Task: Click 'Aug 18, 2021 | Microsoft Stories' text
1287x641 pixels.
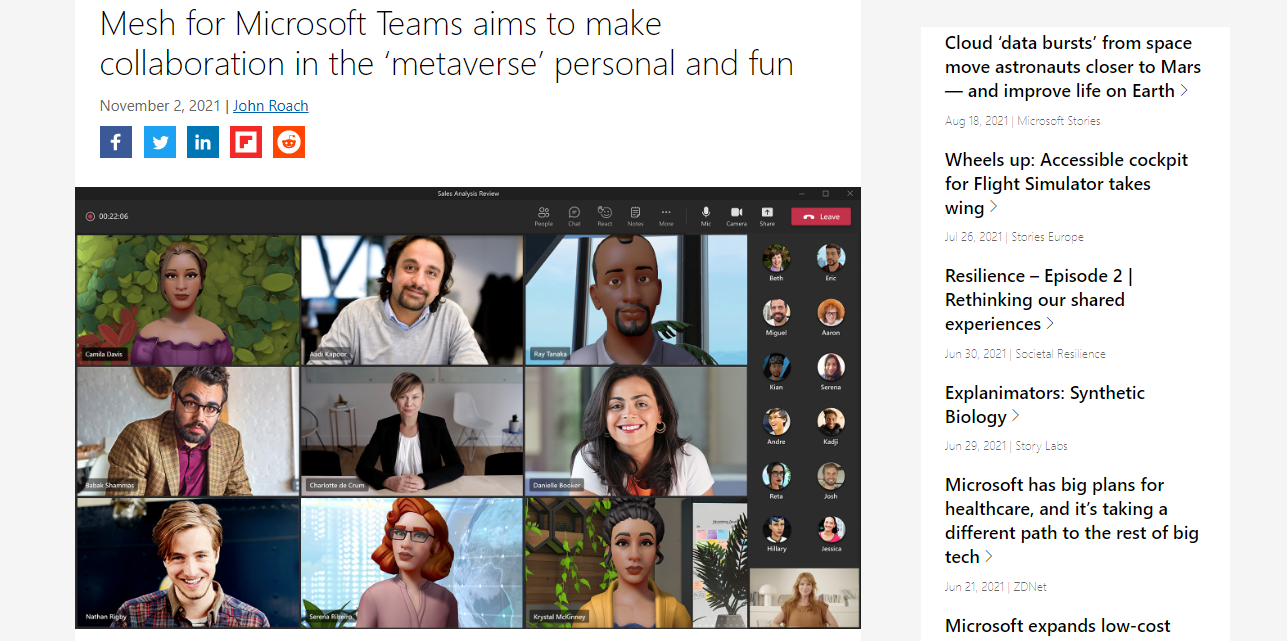Action: pos(1023,121)
